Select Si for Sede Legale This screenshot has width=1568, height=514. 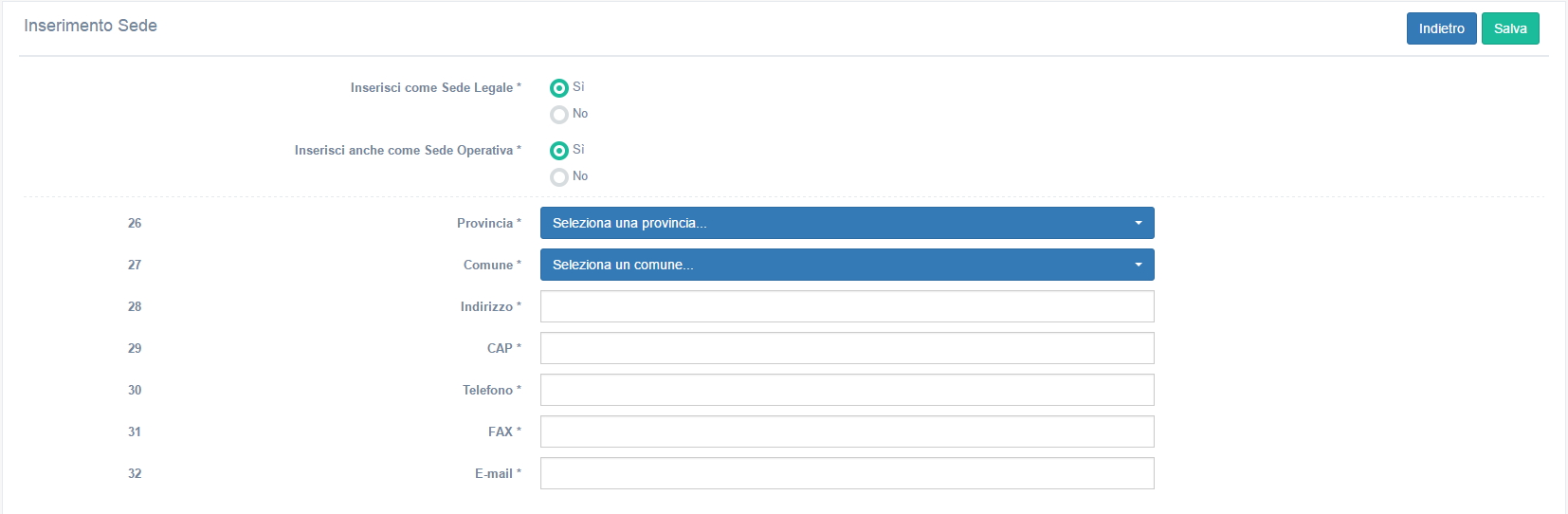point(559,88)
